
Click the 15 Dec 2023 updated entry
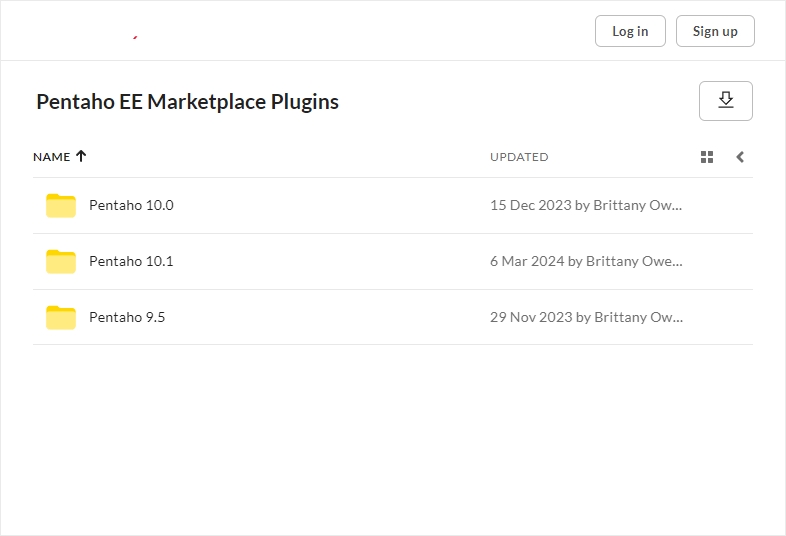click(x=585, y=205)
